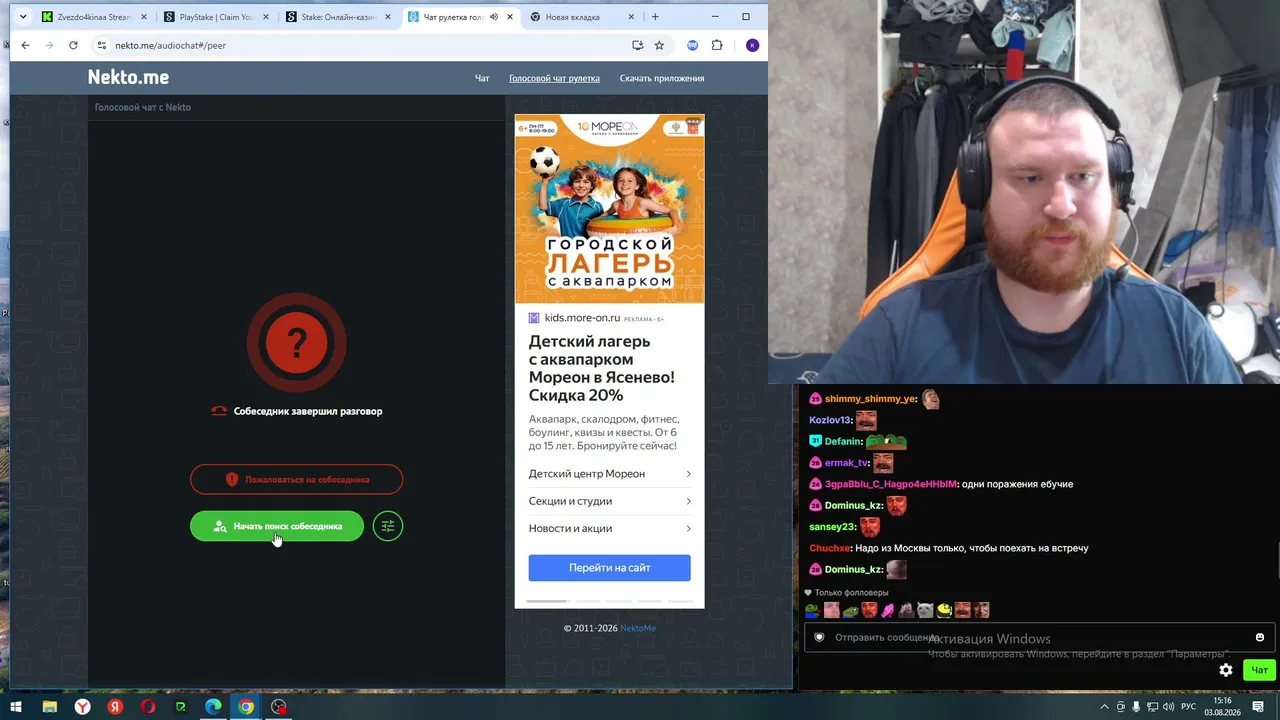This screenshot has width=1280, height=720.
Task: Mute audio on the Чат рулетка tab
Action: click(494, 17)
